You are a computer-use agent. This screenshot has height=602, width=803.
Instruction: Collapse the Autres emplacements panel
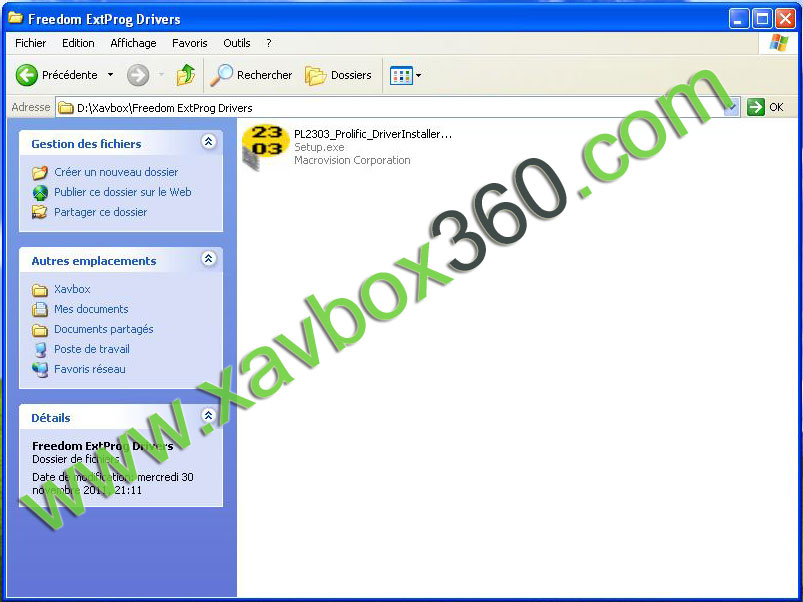click(x=208, y=259)
